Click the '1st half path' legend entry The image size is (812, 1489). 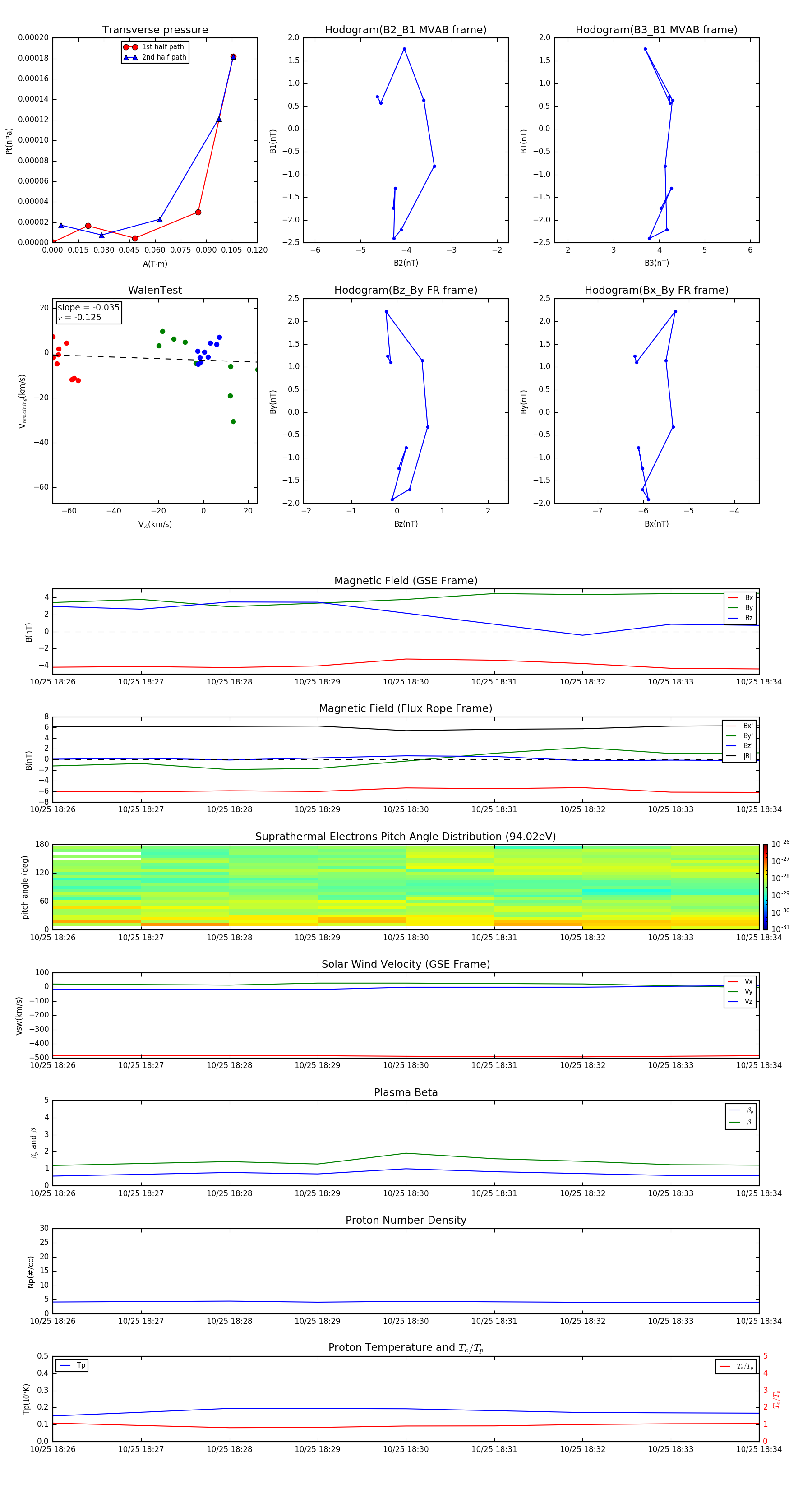point(154,47)
